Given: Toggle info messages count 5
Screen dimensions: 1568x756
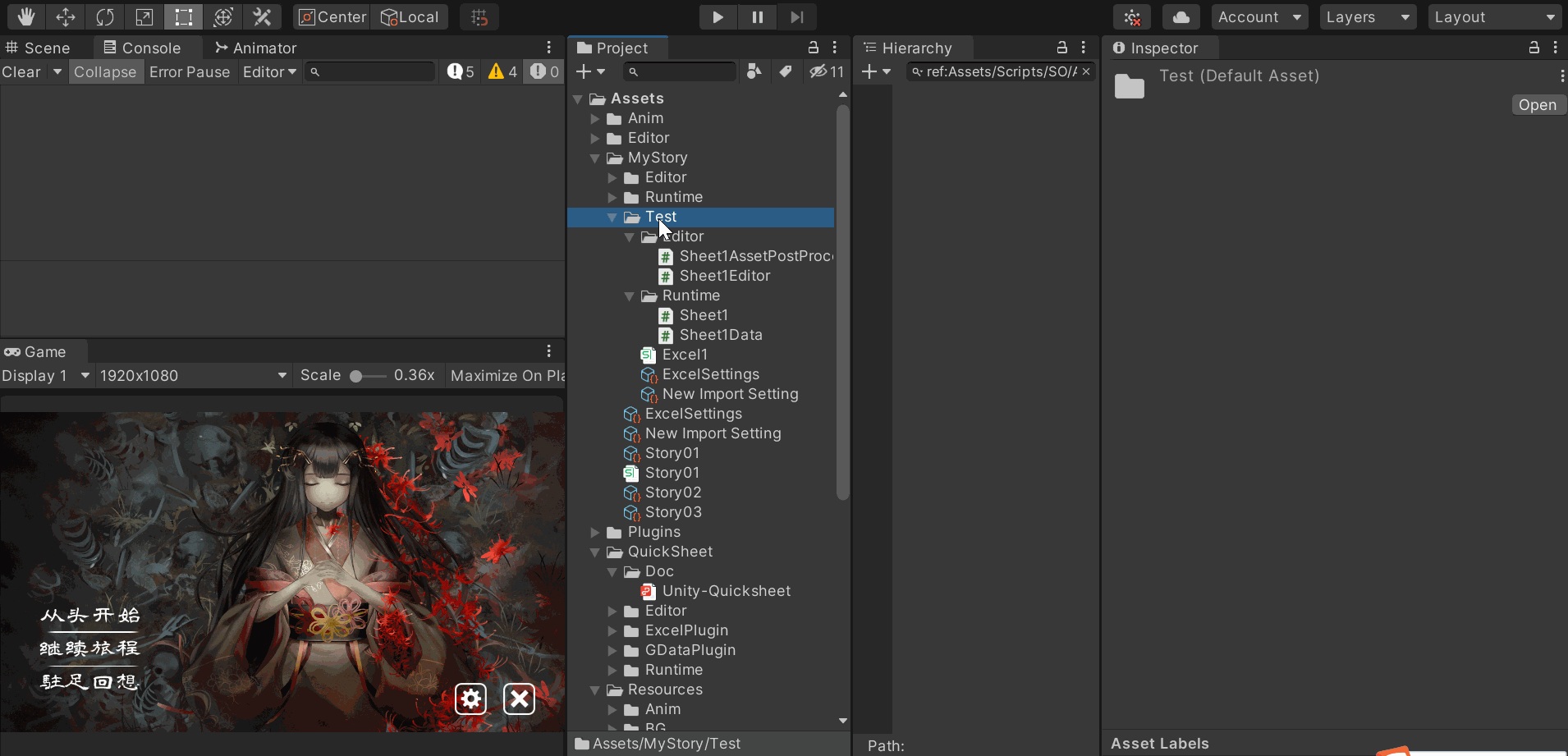Looking at the screenshot, I should pos(461,72).
